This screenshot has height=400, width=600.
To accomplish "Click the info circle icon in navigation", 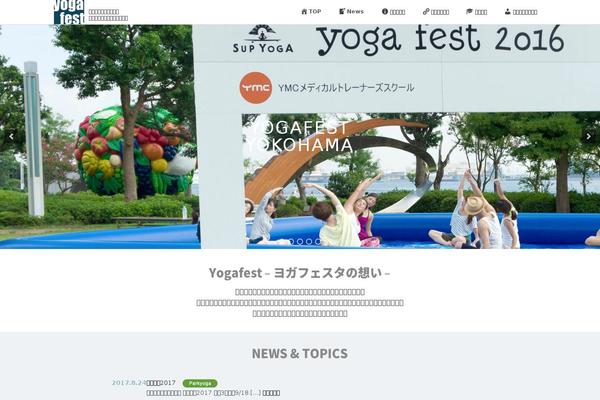I will pyautogui.click(x=385, y=11).
